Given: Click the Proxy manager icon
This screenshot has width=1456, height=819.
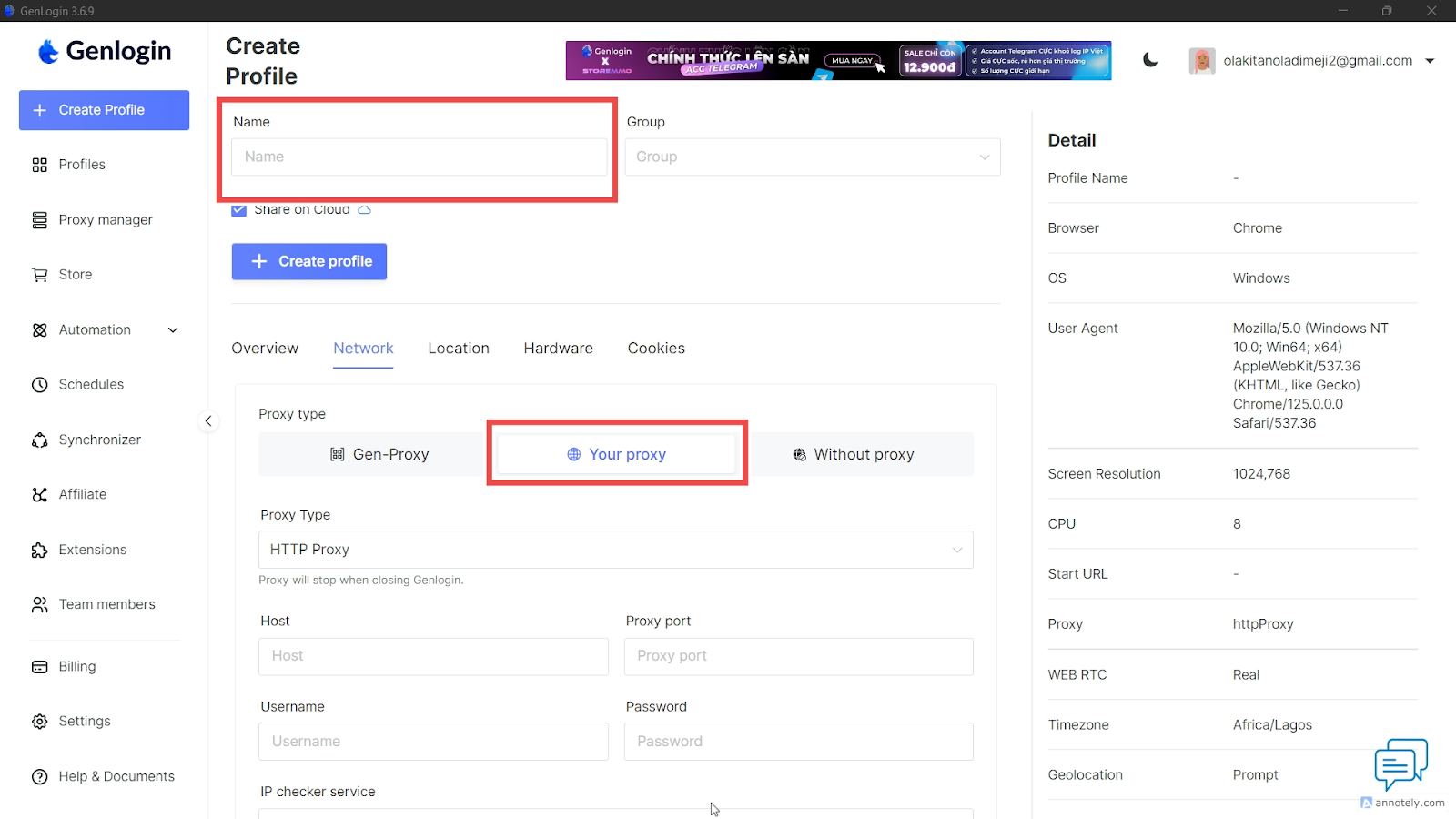Looking at the screenshot, I should click(40, 220).
